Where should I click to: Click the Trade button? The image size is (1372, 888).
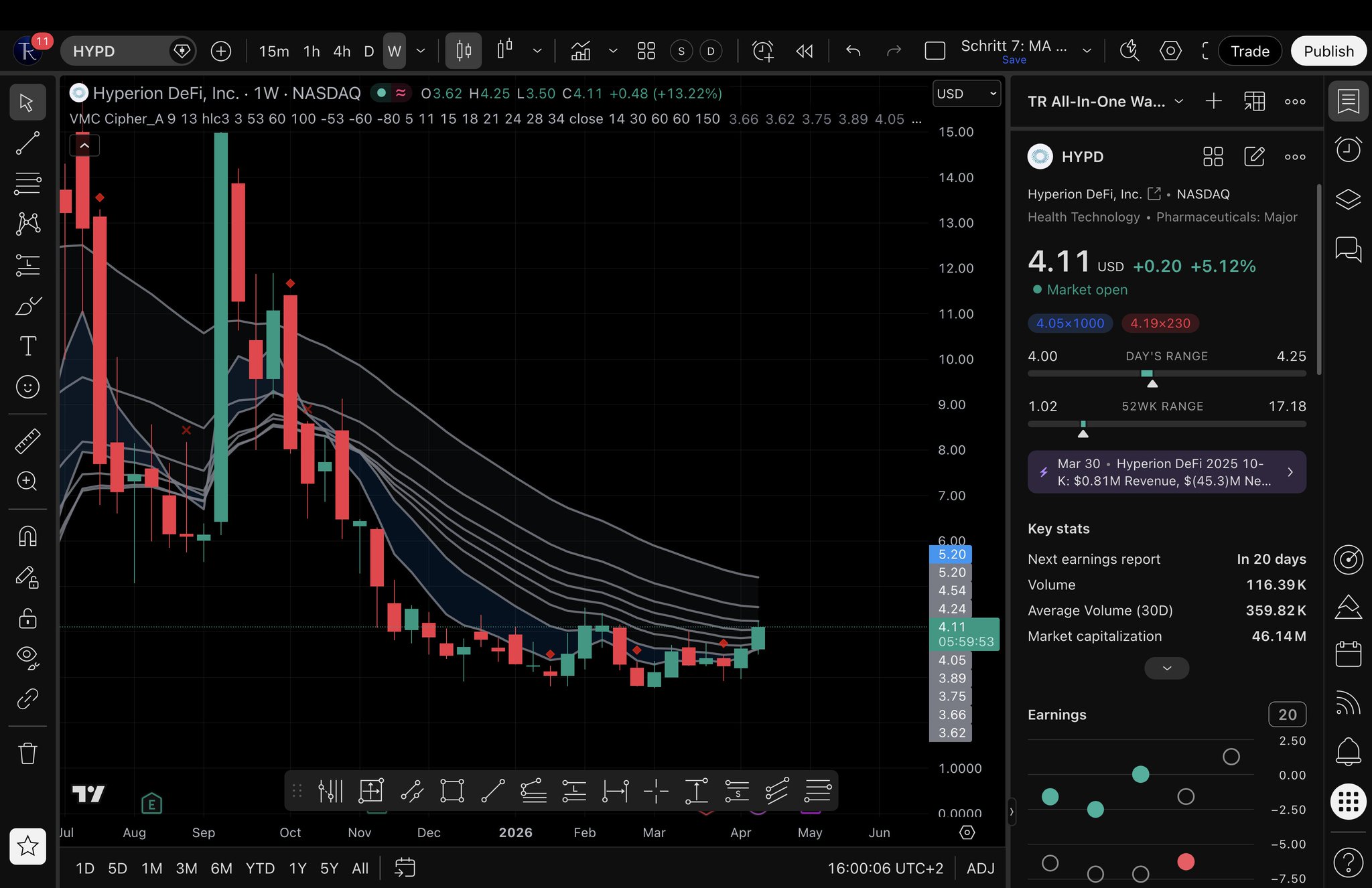[1249, 52]
